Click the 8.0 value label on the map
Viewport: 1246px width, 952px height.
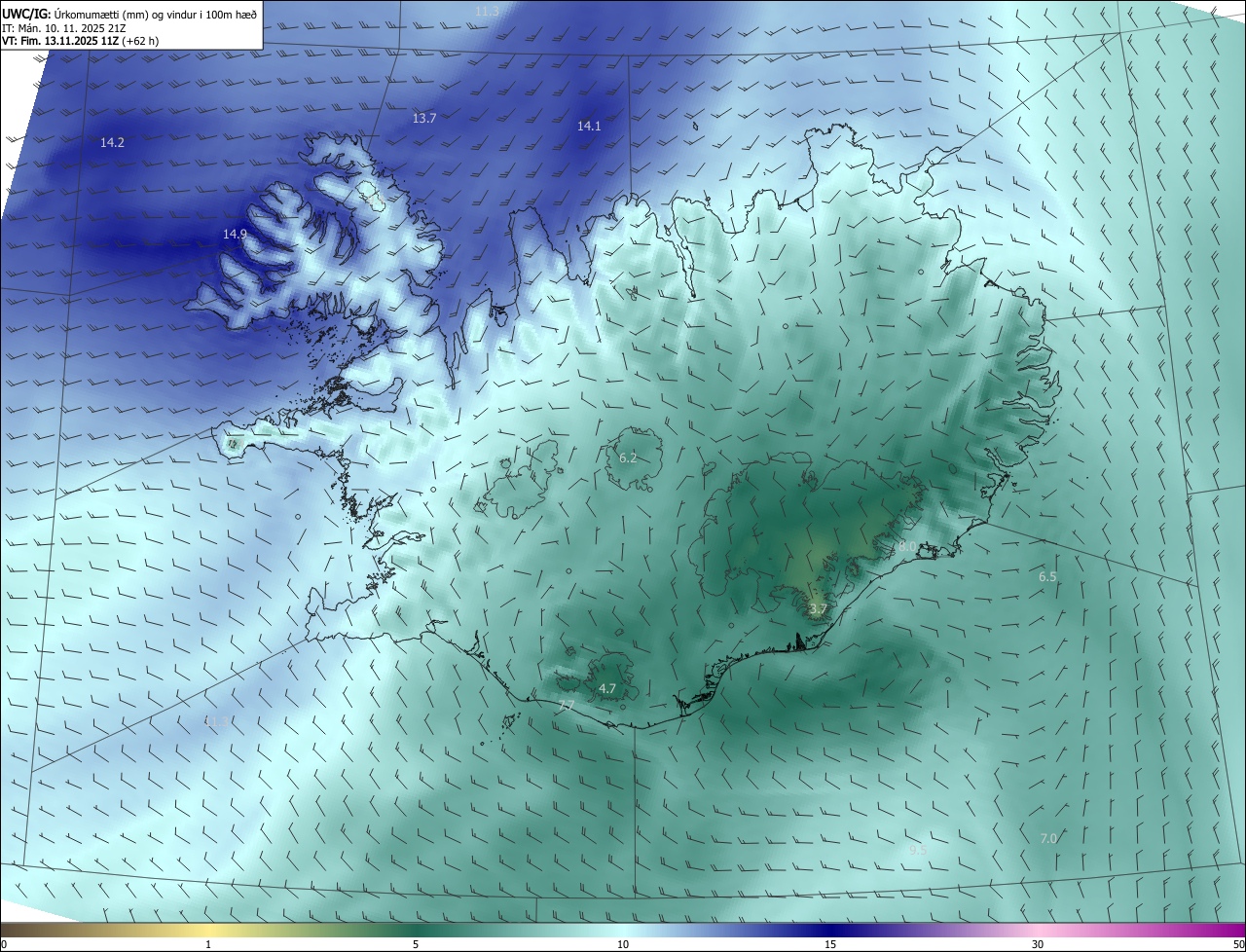click(x=906, y=547)
